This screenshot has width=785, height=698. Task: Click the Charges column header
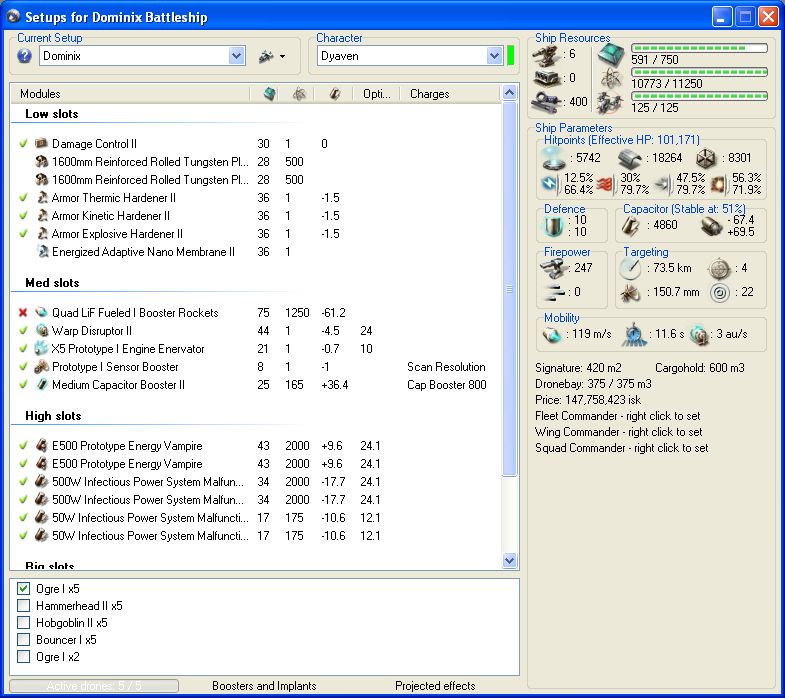(x=429, y=94)
